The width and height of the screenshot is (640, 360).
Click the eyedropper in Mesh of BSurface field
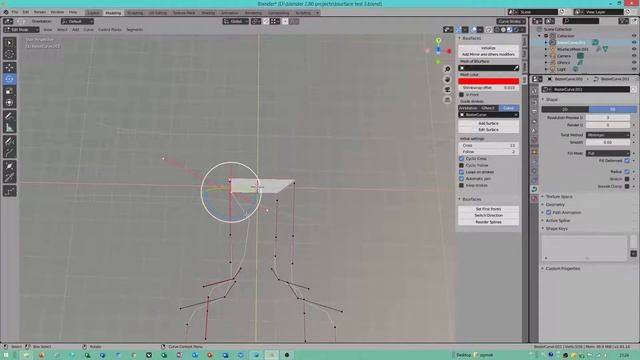[x=516, y=68]
